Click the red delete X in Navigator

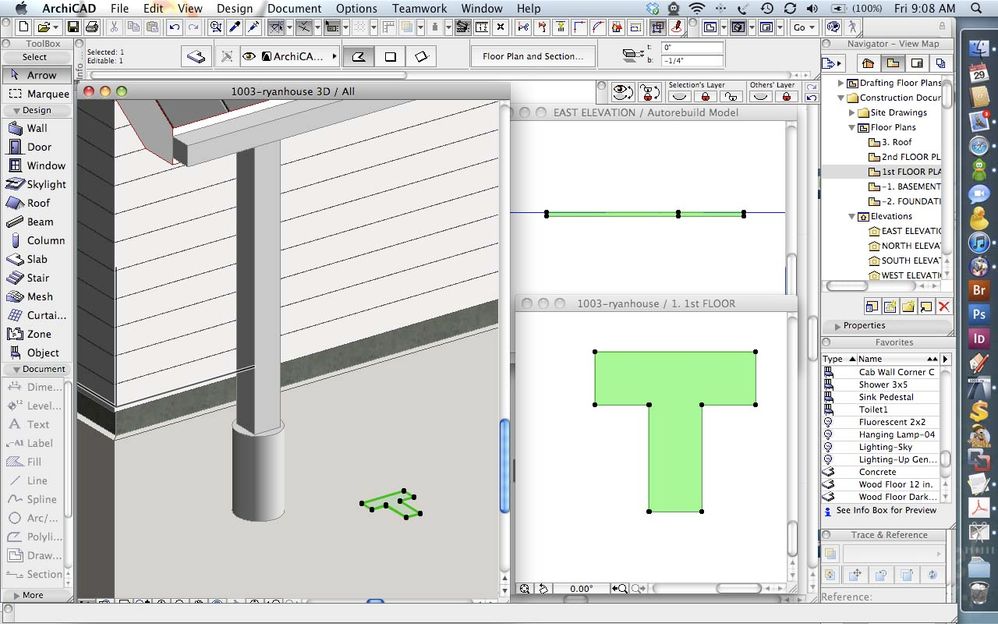click(x=943, y=306)
